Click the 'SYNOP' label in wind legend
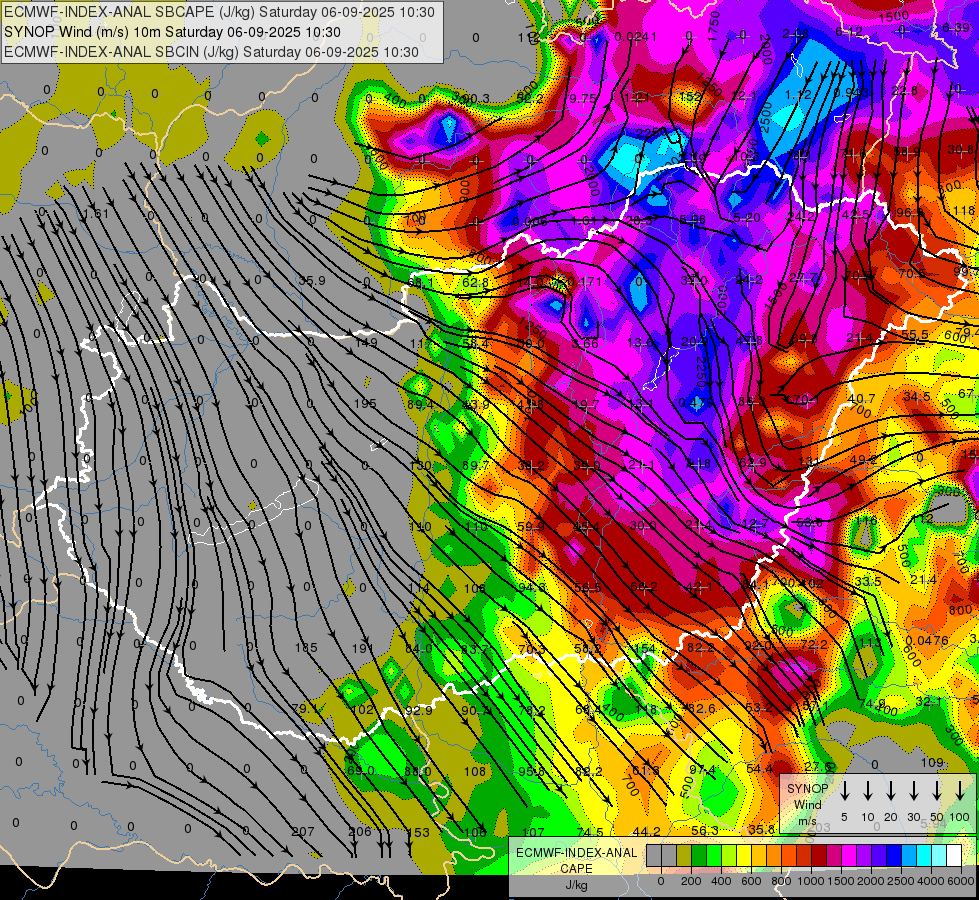This screenshot has height=900, width=979. click(807, 789)
